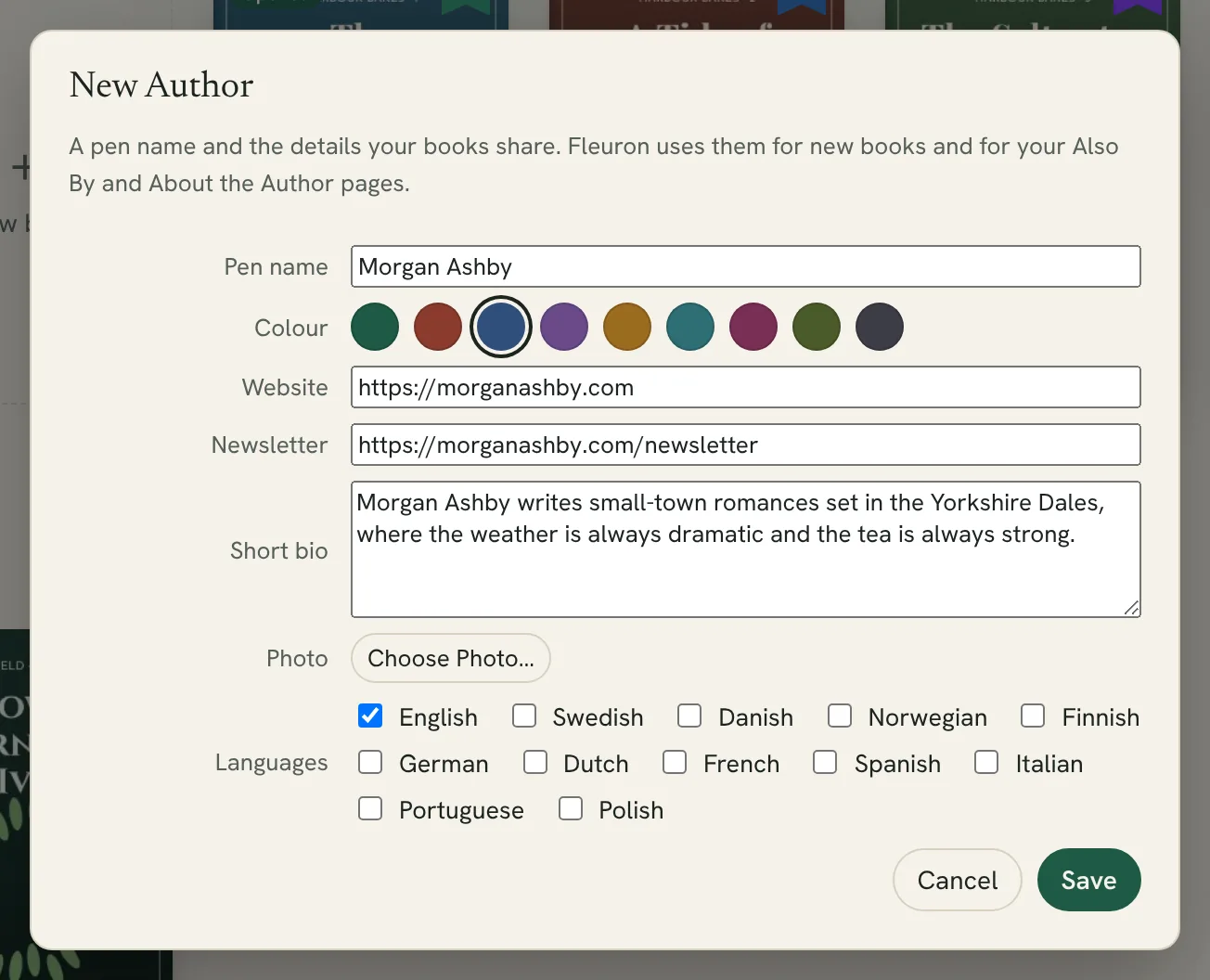Click inside the Short bio text area
1210x980 pixels.
[x=746, y=549]
